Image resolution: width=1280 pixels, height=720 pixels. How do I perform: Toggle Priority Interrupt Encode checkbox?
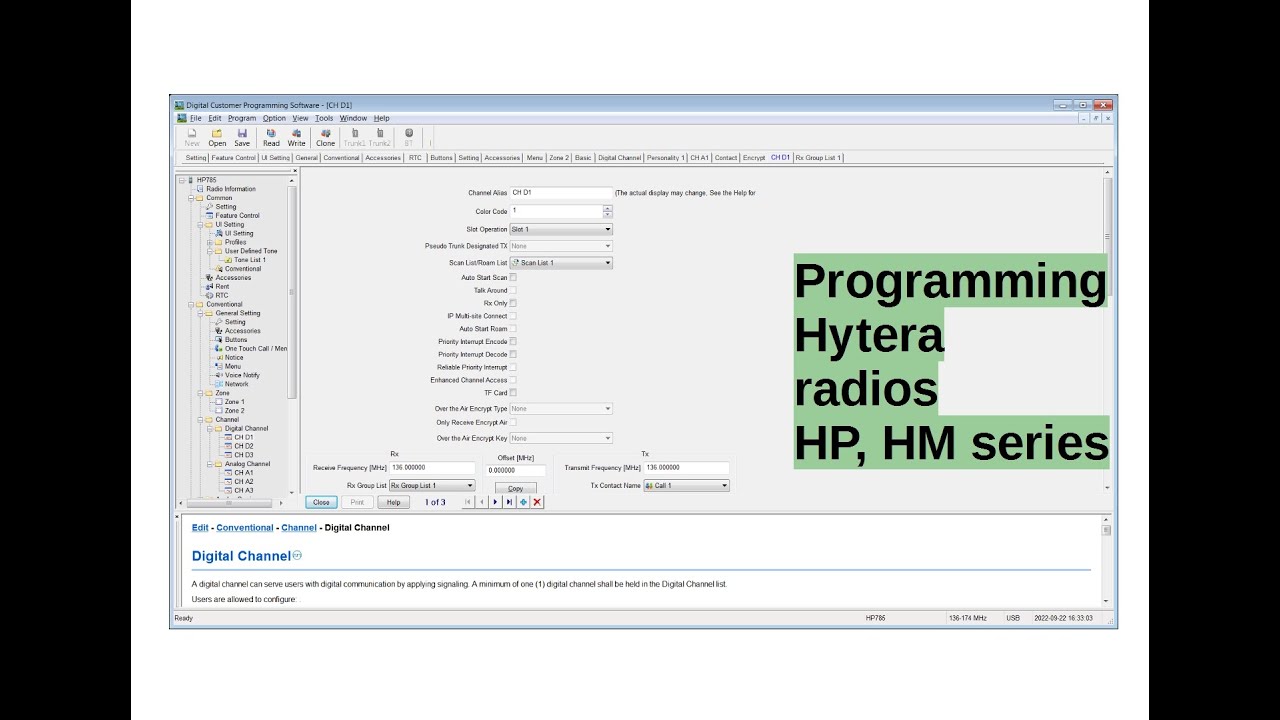[513, 341]
